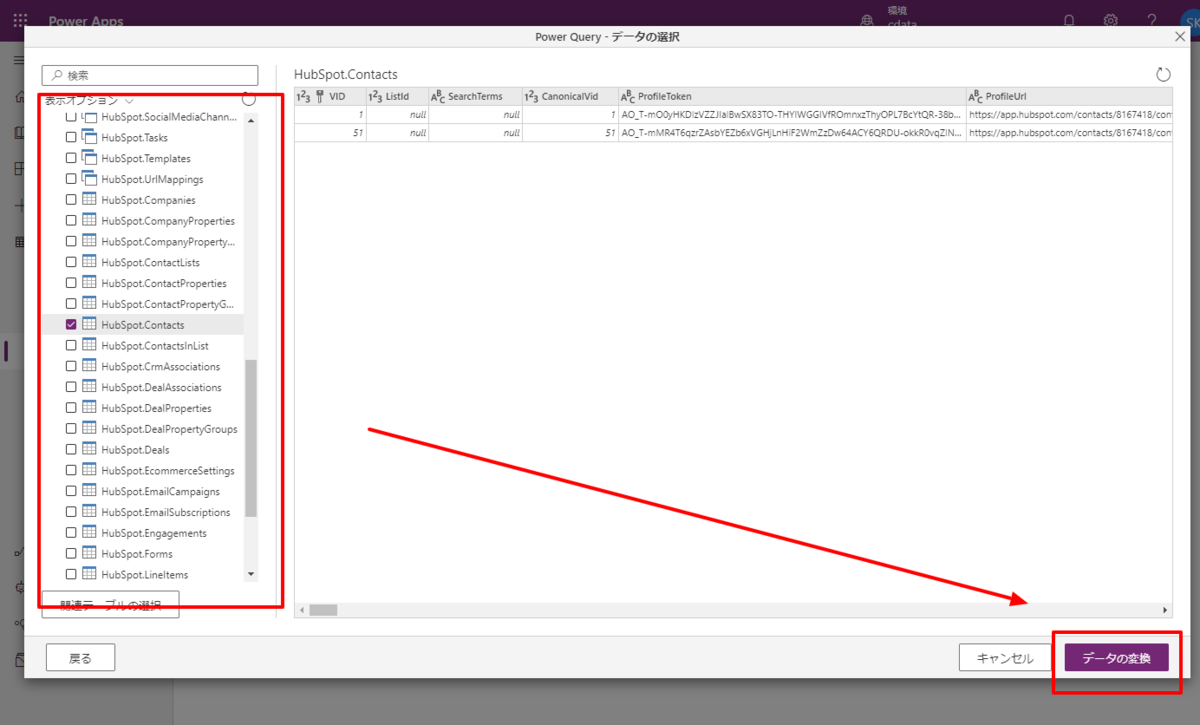Check the HubSpot.DealAssociations checkbox
Screen dimensions: 1200x725
pyautogui.click(x=71, y=387)
